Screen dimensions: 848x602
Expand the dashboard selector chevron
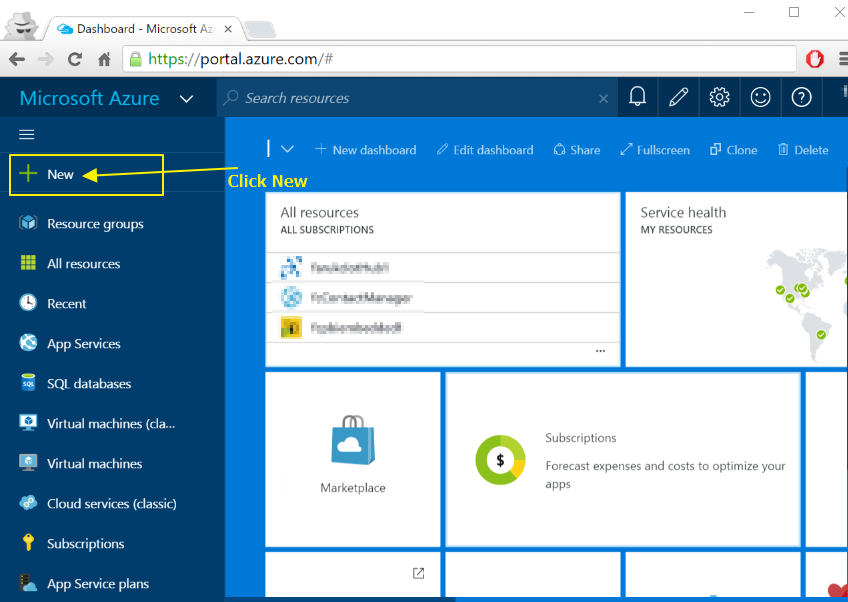[x=287, y=149]
